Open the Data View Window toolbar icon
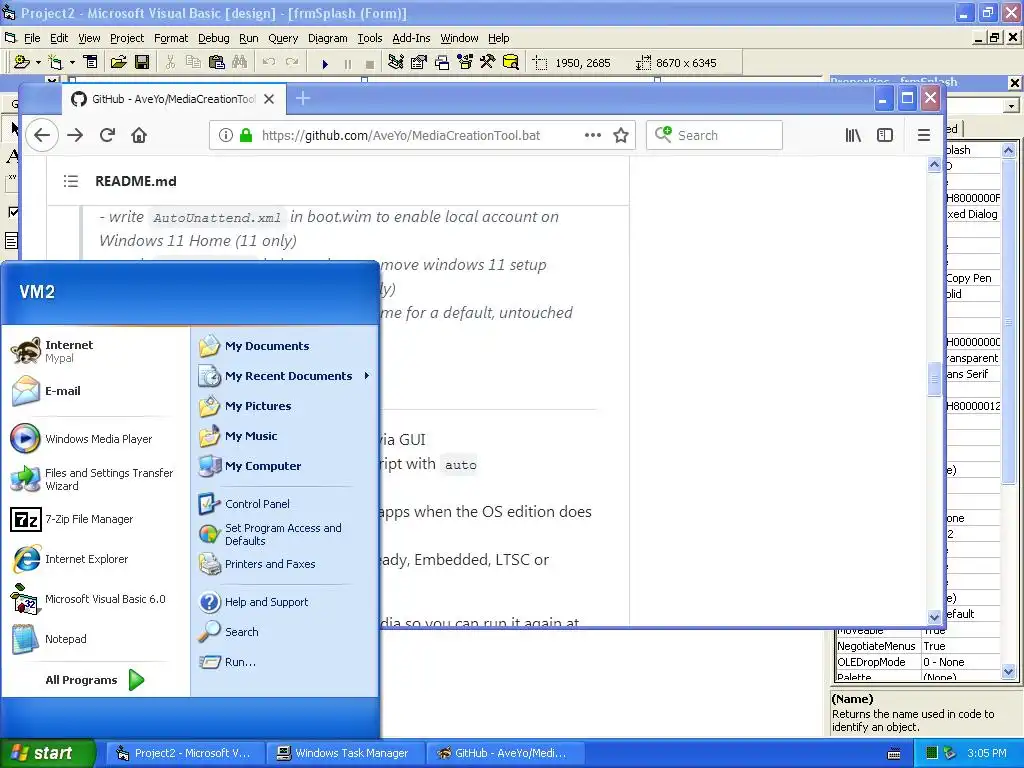This screenshot has width=1024, height=768. [x=511, y=62]
